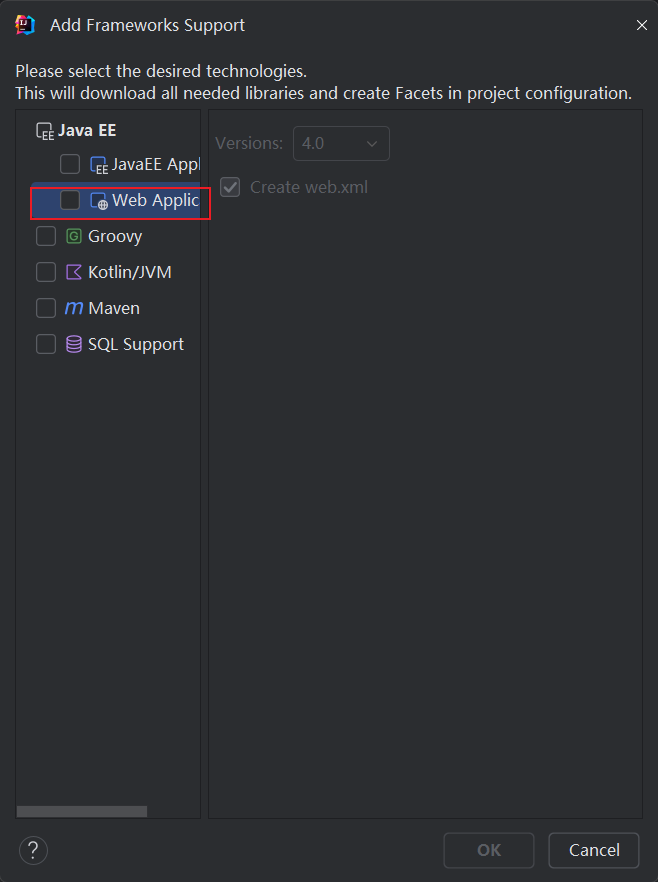Screen dimensions: 658x882
Task: Click the SQL Support database icon
Action: (74, 344)
